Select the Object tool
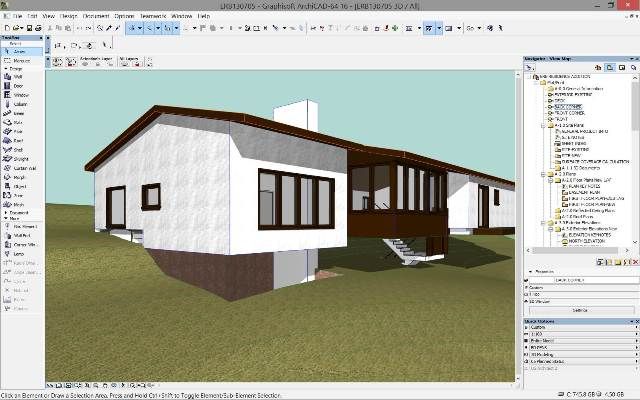Viewport: 640px width, 400px height. pyautogui.click(x=21, y=187)
